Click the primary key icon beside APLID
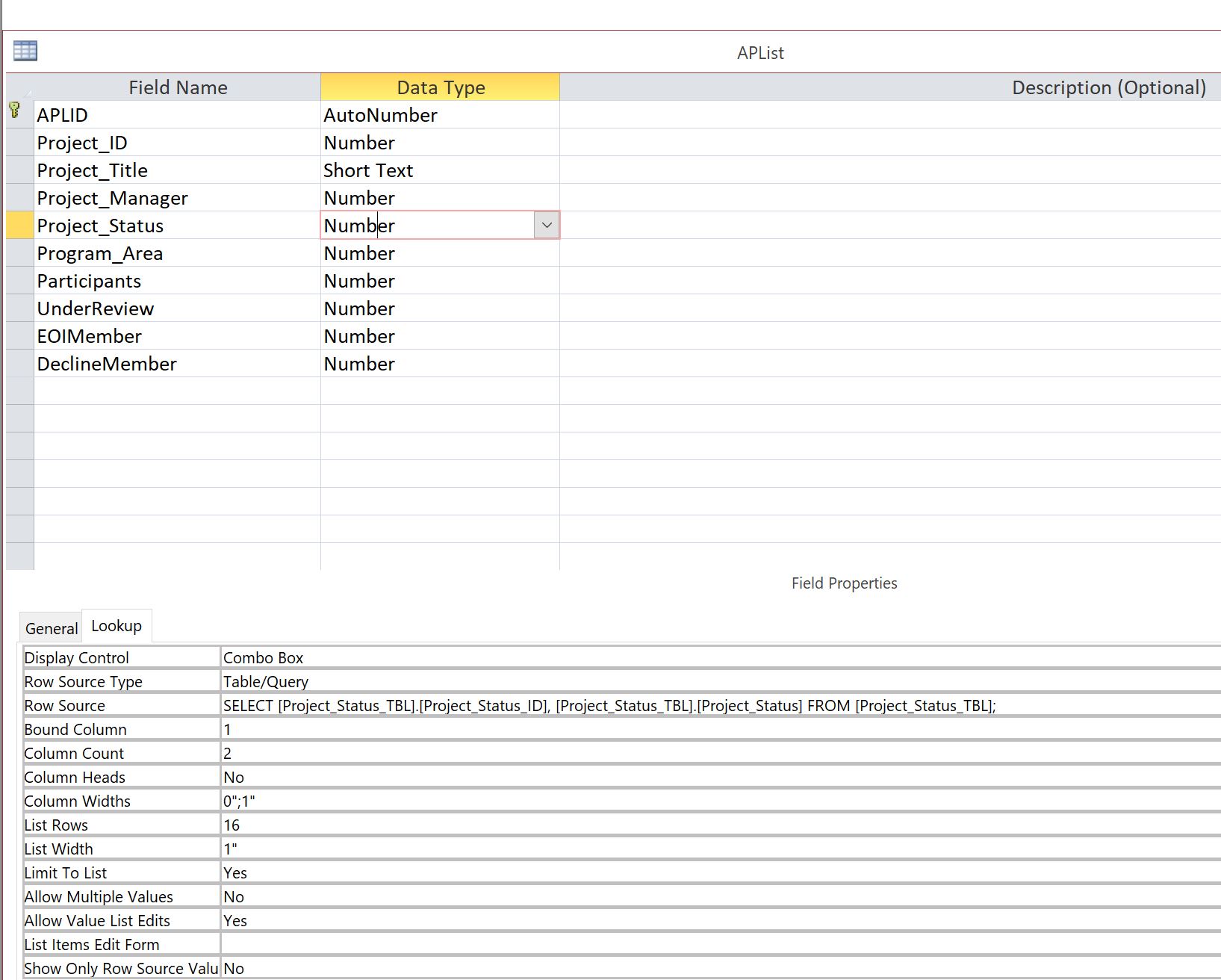The width and height of the screenshot is (1221, 980). tap(15, 111)
